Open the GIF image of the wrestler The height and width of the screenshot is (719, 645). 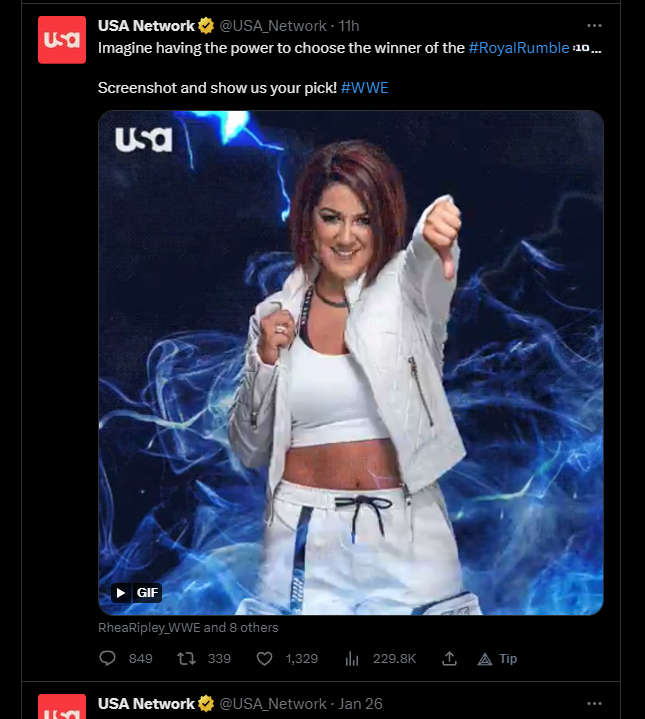[351, 363]
